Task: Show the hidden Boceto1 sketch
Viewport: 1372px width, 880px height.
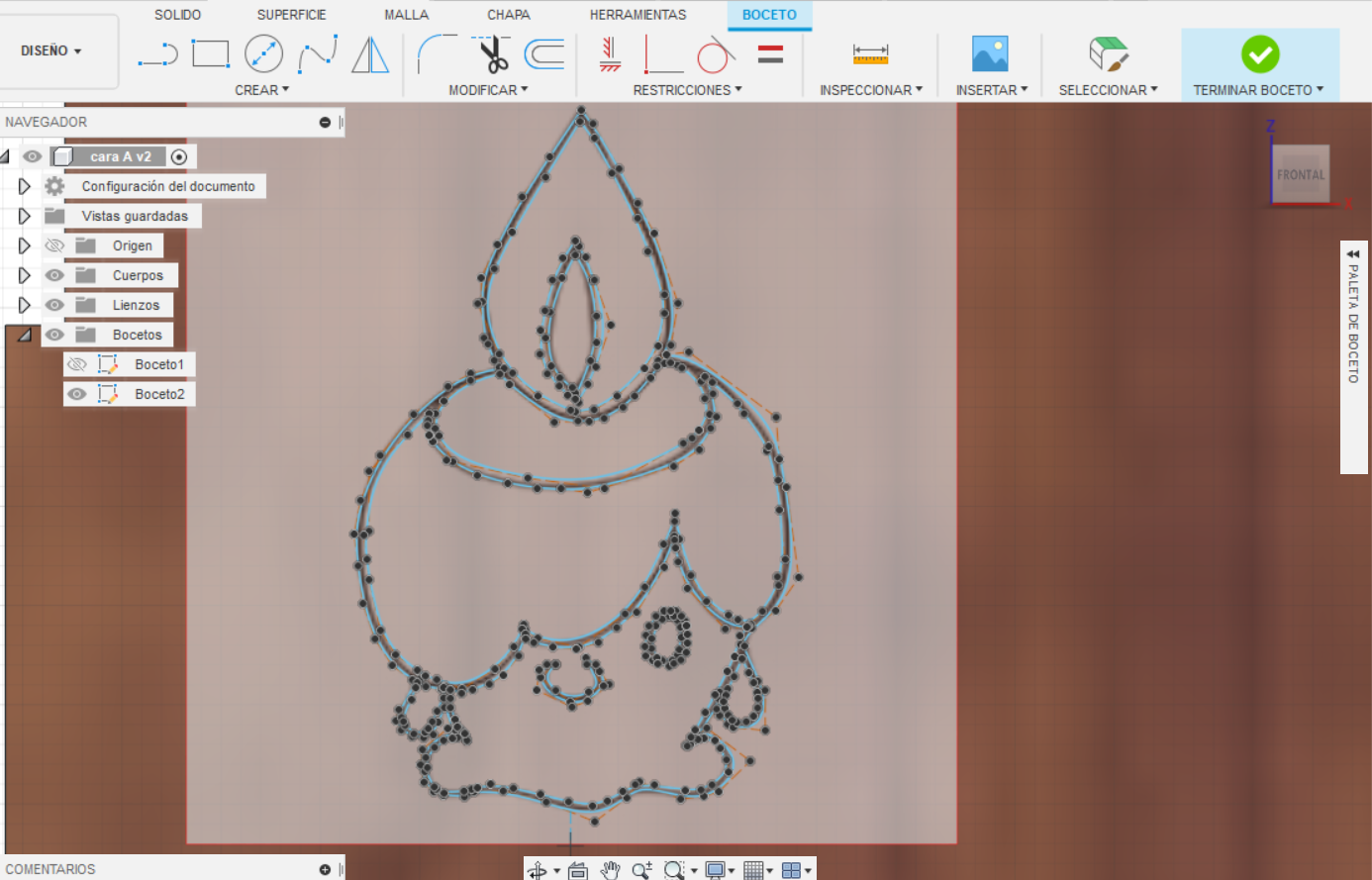Action: [x=76, y=364]
